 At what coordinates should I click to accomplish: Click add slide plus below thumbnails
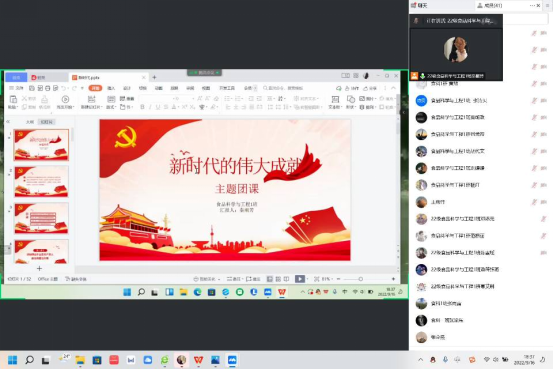point(39,268)
